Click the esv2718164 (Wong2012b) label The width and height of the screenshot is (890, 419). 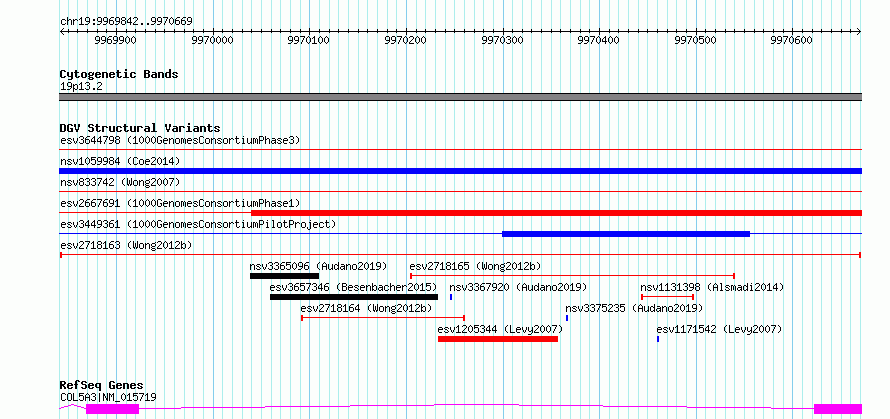[366, 308]
